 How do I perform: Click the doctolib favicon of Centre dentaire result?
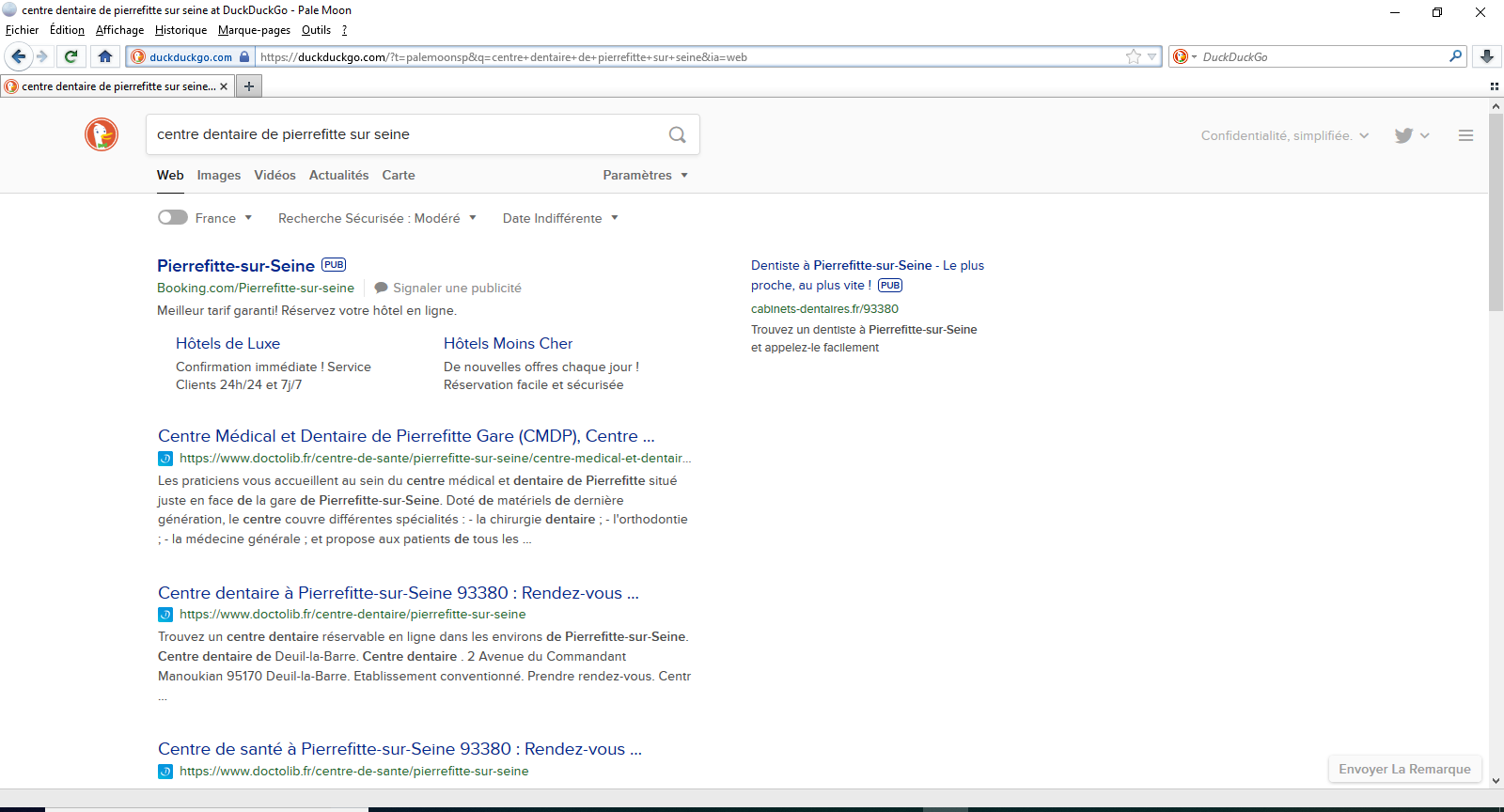[165, 615]
